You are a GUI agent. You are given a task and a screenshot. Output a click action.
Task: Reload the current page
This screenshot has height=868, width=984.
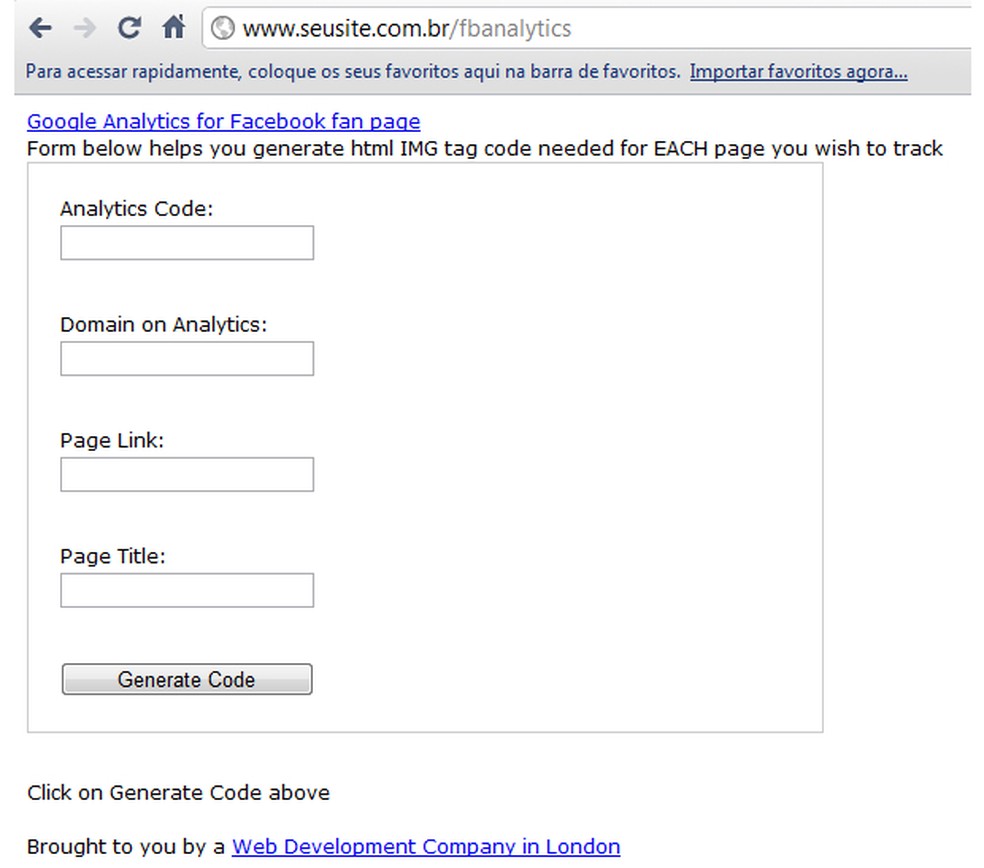coord(130,27)
